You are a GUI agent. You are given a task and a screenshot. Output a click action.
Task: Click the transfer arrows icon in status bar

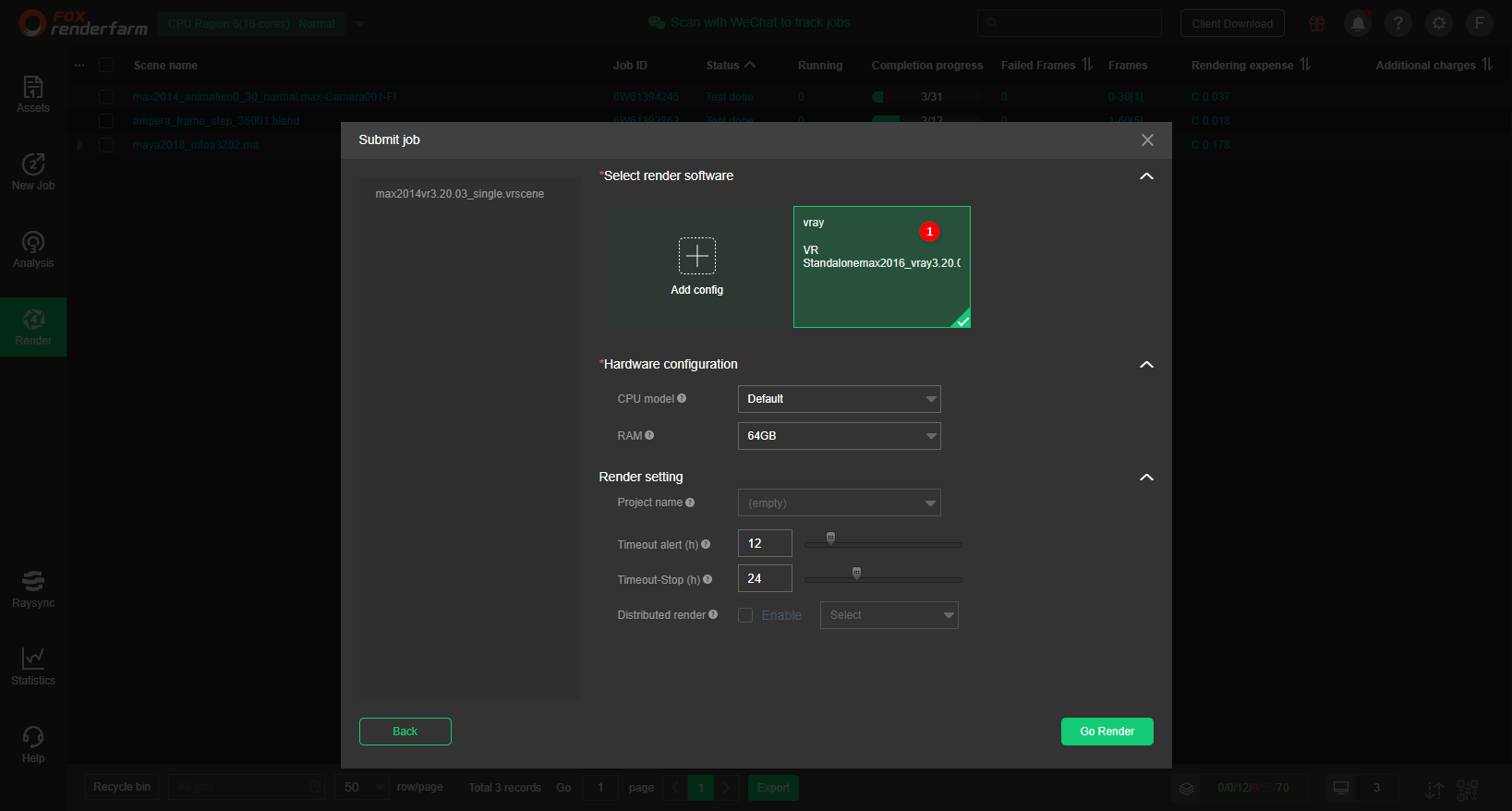coord(1433,790)
